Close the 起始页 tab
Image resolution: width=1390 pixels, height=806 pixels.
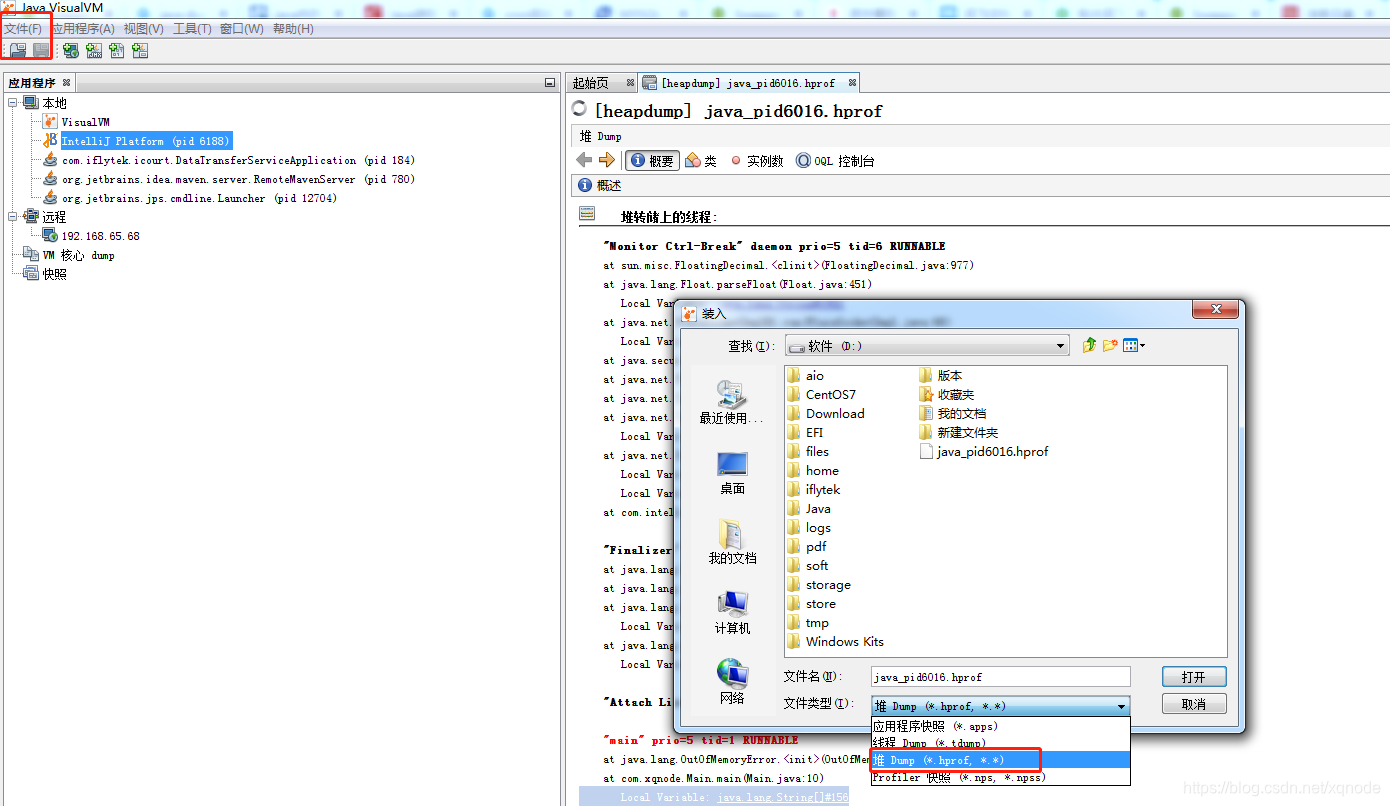pyautogui.click(x=630, y=83)
